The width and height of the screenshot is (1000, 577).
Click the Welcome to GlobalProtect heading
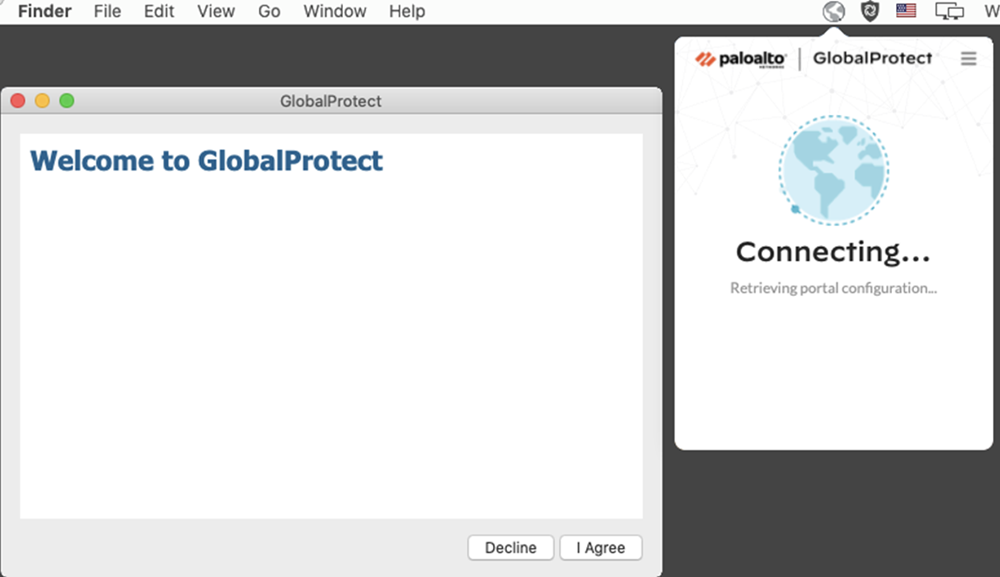(x=207, y=161)
